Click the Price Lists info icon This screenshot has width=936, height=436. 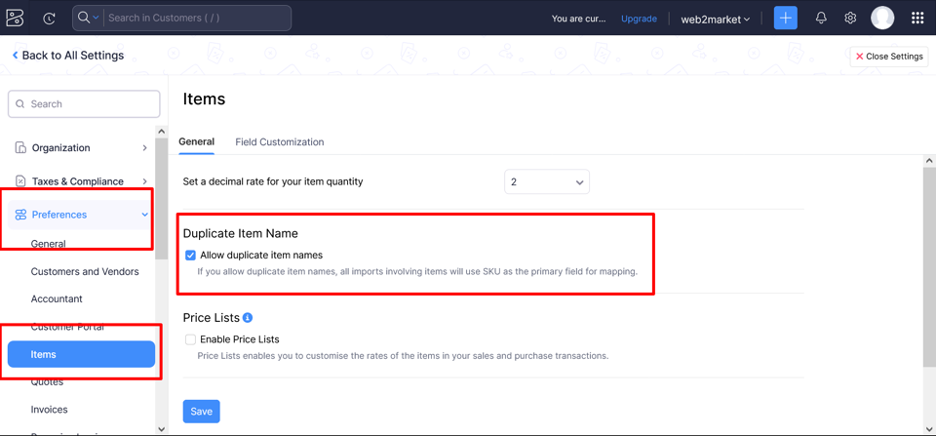point(247,318)
